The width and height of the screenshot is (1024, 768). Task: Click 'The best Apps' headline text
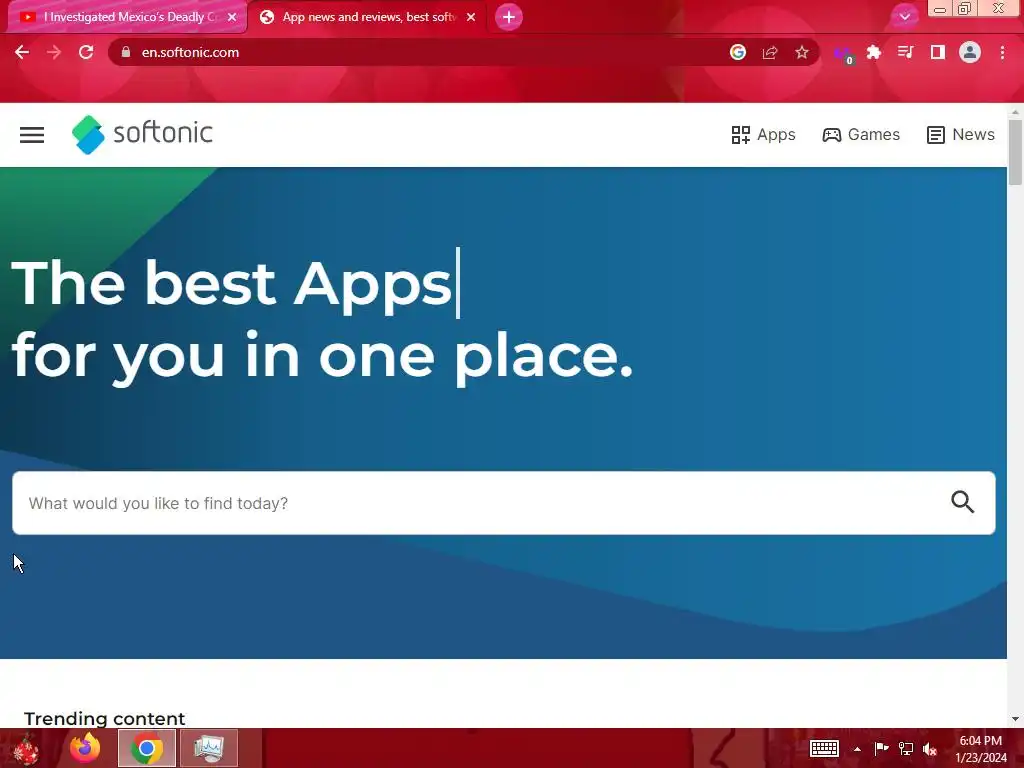[231, 283]
